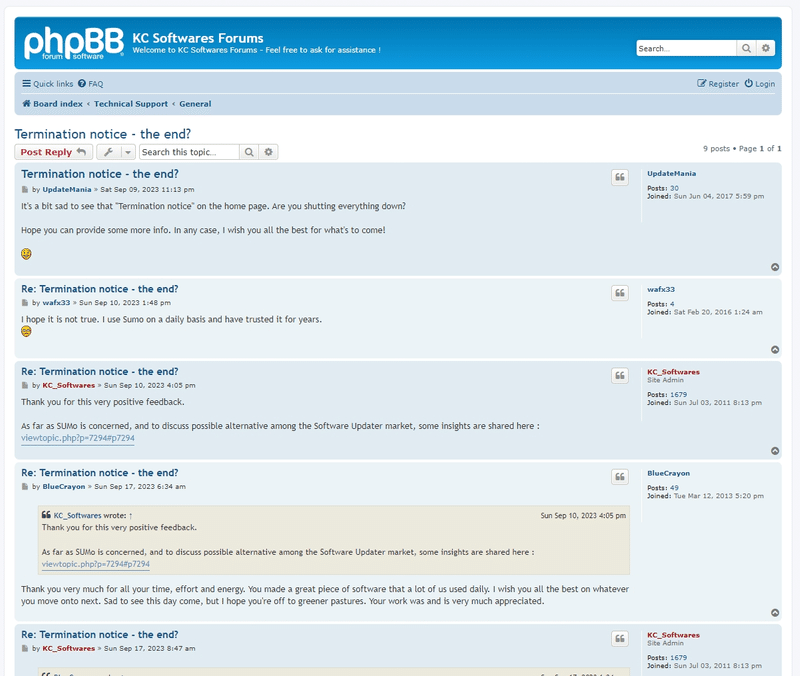The image size is (800, 676).
Task: Open the topic tools wrench icon
Action: 108,152
